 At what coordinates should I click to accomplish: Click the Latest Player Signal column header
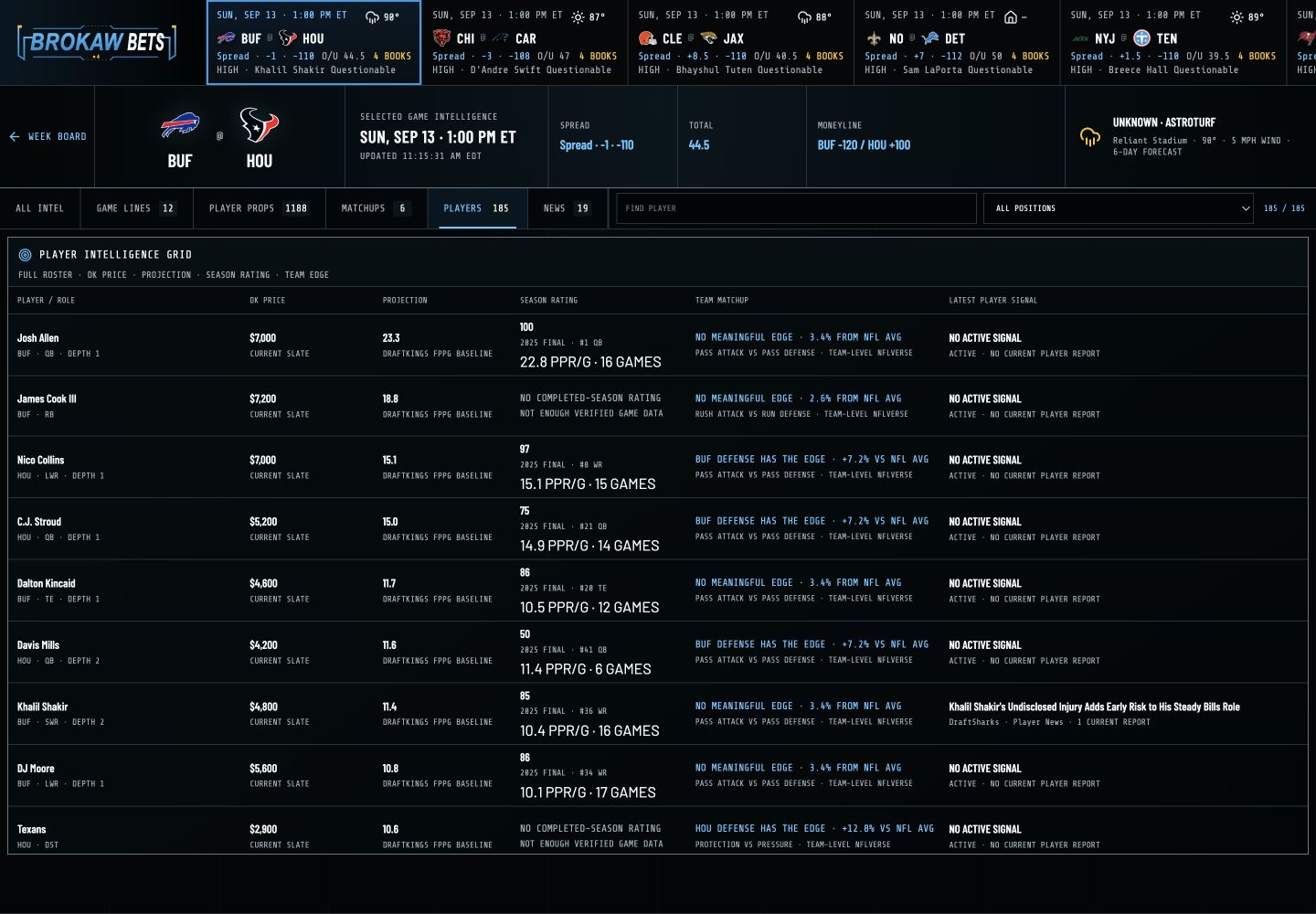click(992, 300)
